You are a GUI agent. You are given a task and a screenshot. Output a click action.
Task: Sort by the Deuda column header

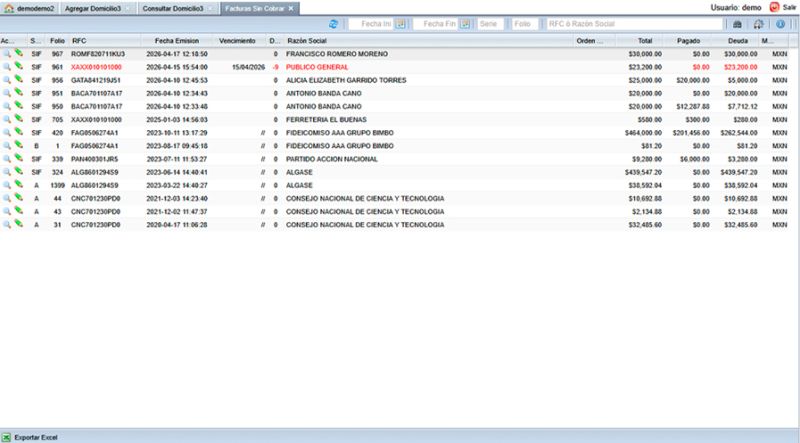pyautogui.click(x=742, y=40)
